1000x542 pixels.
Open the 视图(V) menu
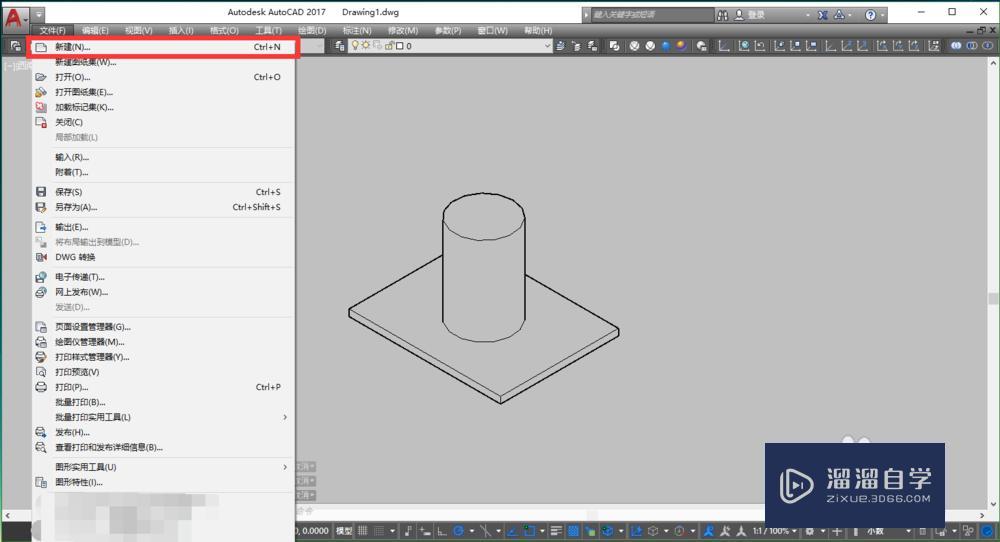pos(138,31)
